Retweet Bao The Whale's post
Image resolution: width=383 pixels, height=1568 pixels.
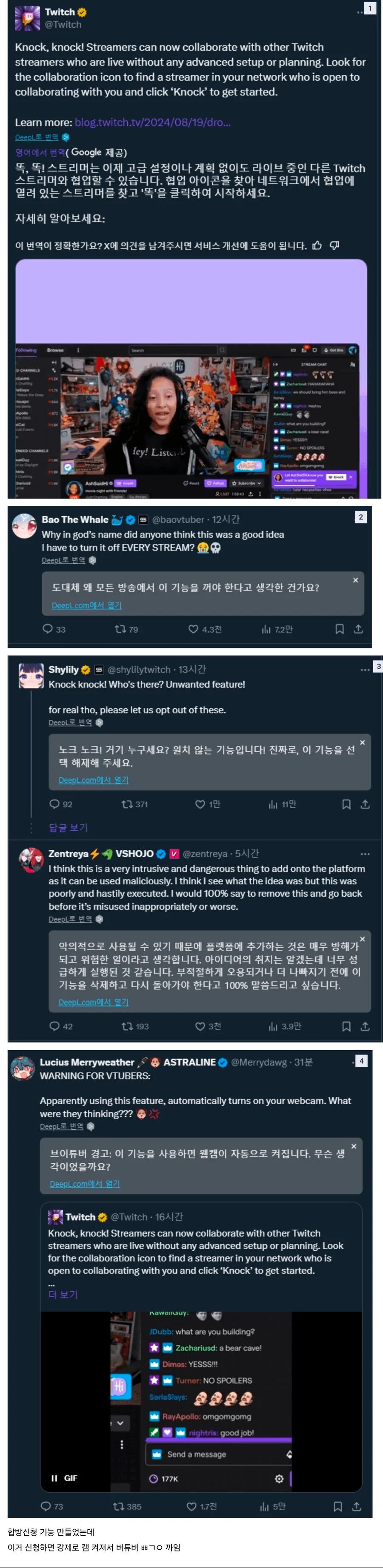click(120, 629)
